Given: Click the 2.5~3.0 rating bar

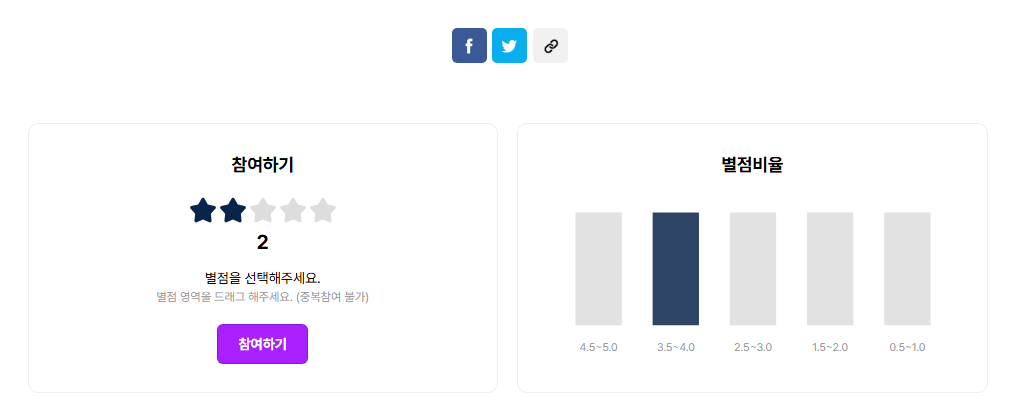Looking at the screenshot, I should (x=753, y=268).
